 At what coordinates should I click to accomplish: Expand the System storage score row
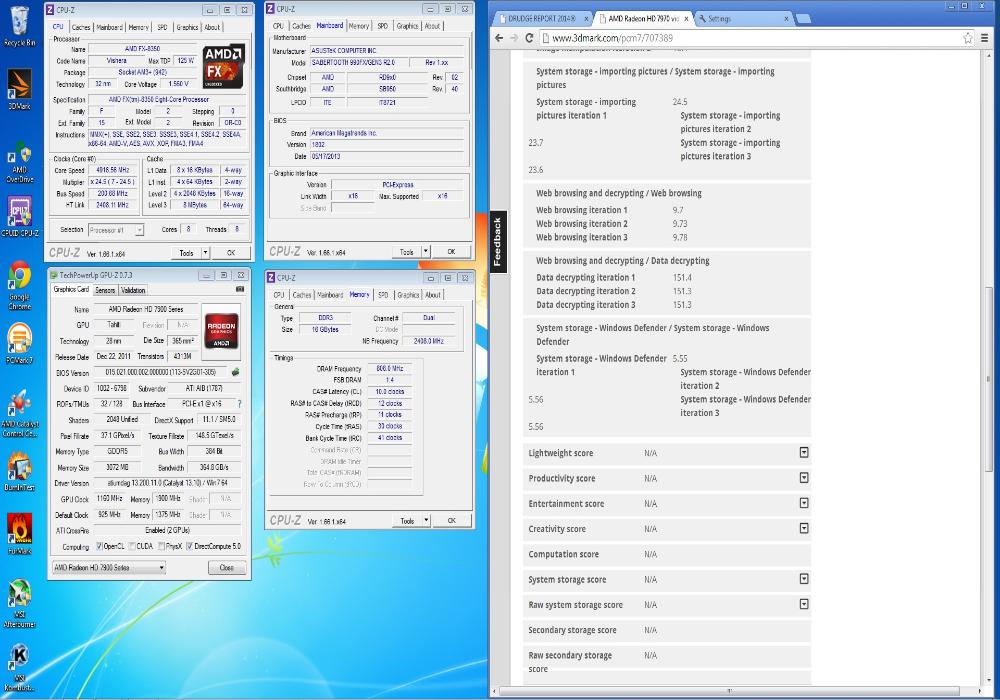point(804,578)
